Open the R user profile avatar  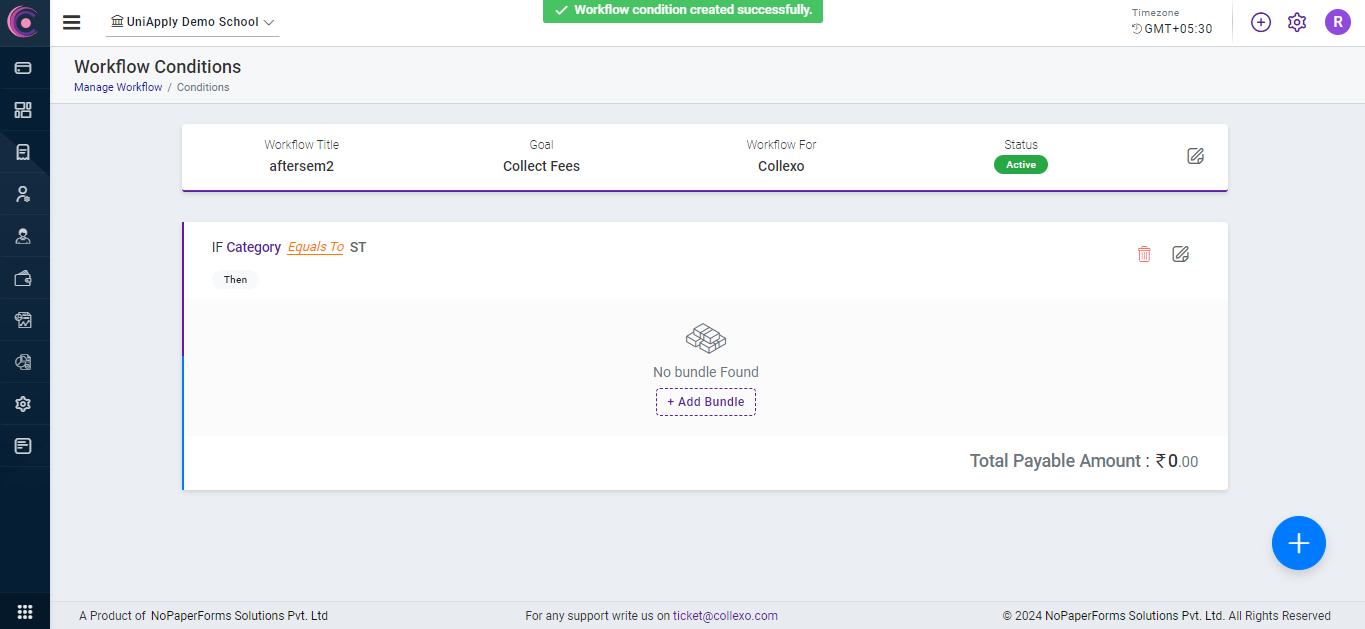1337,22
